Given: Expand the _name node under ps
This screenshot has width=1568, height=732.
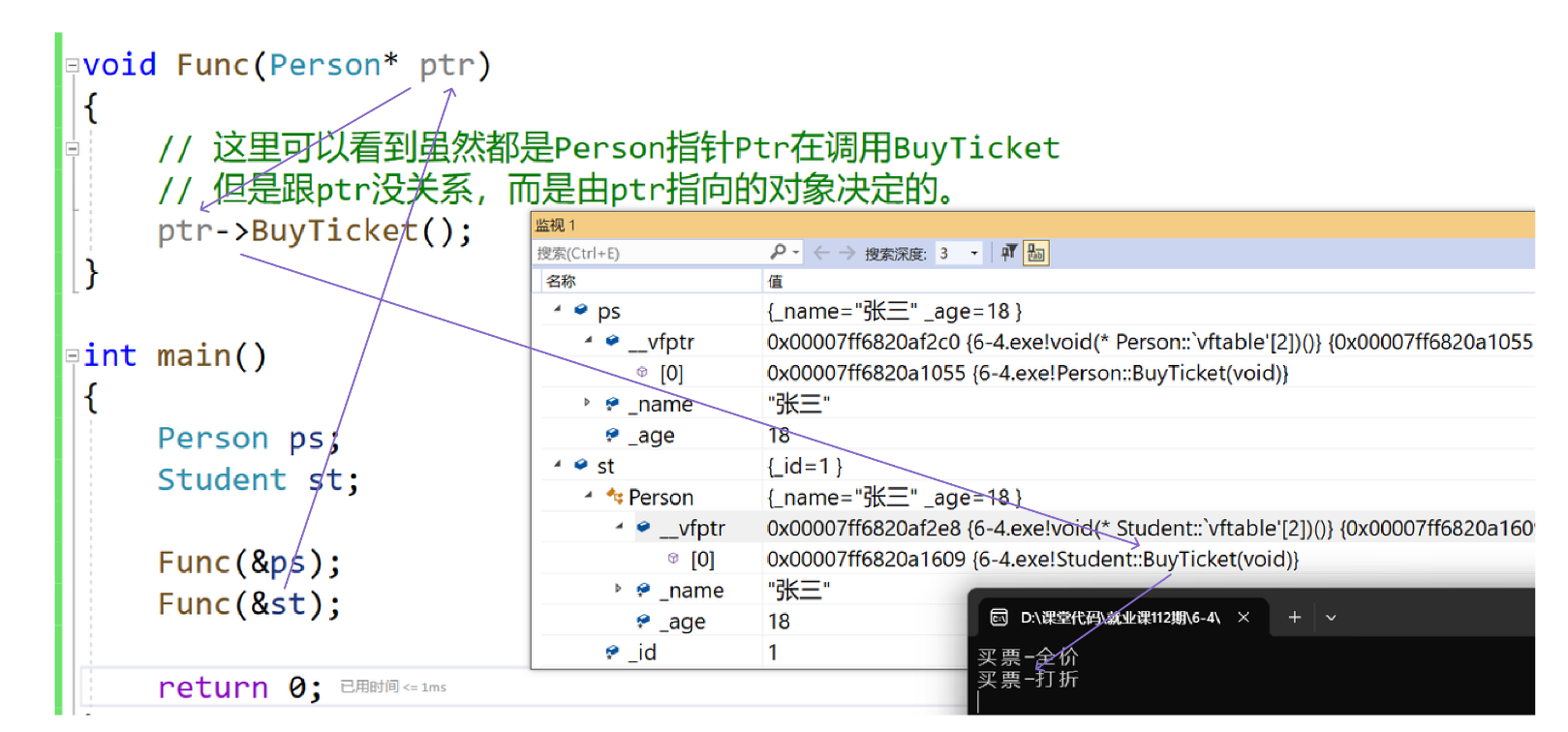Looking at the screenshot, I should [587, 402].
